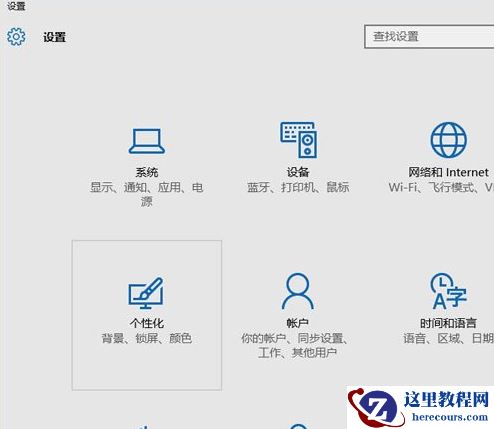494x429 pixels.
Task: Open the 网络和 Internet globe icon
Action: coord(448,140)
